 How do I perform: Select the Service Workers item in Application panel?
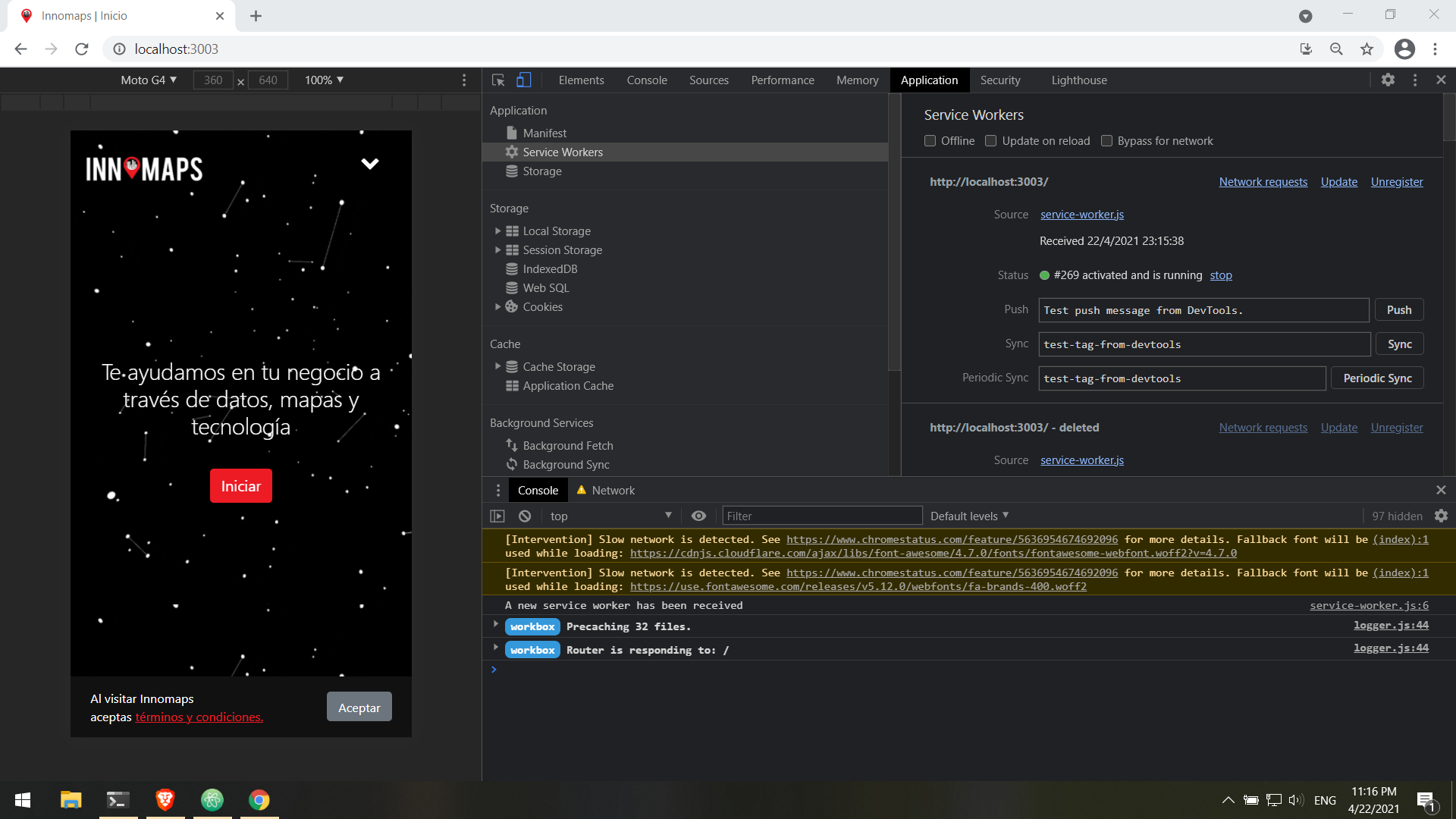(561, 152)
